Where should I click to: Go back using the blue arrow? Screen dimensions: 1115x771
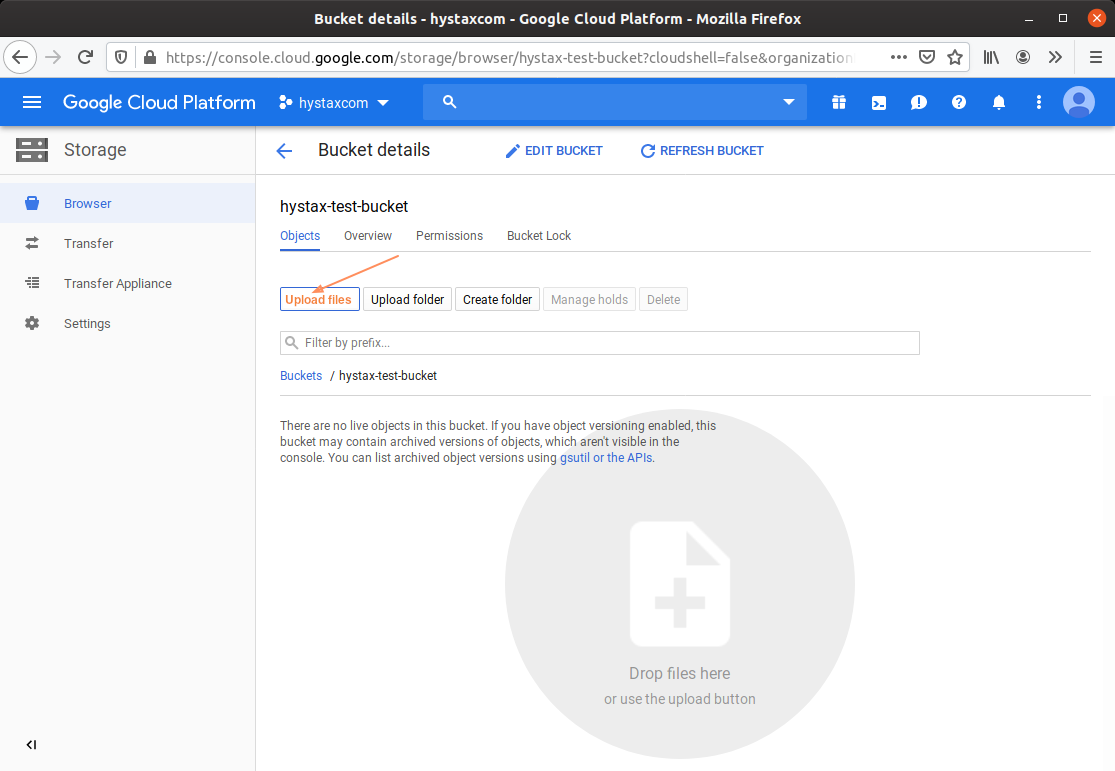[x=284, y=151]
